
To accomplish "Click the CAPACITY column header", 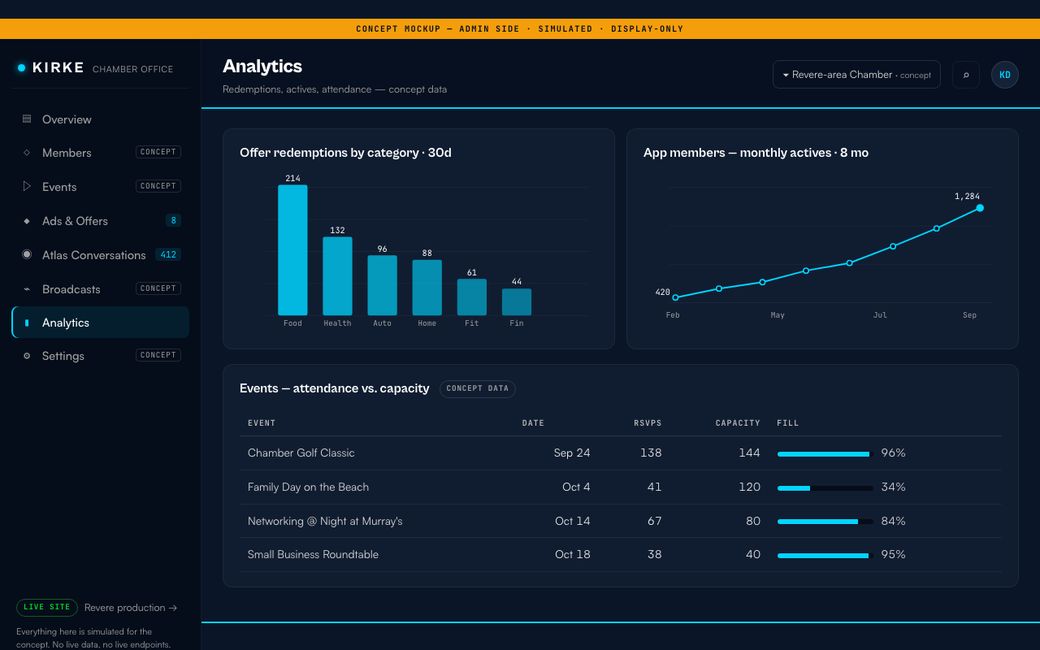I will [738, 423].
